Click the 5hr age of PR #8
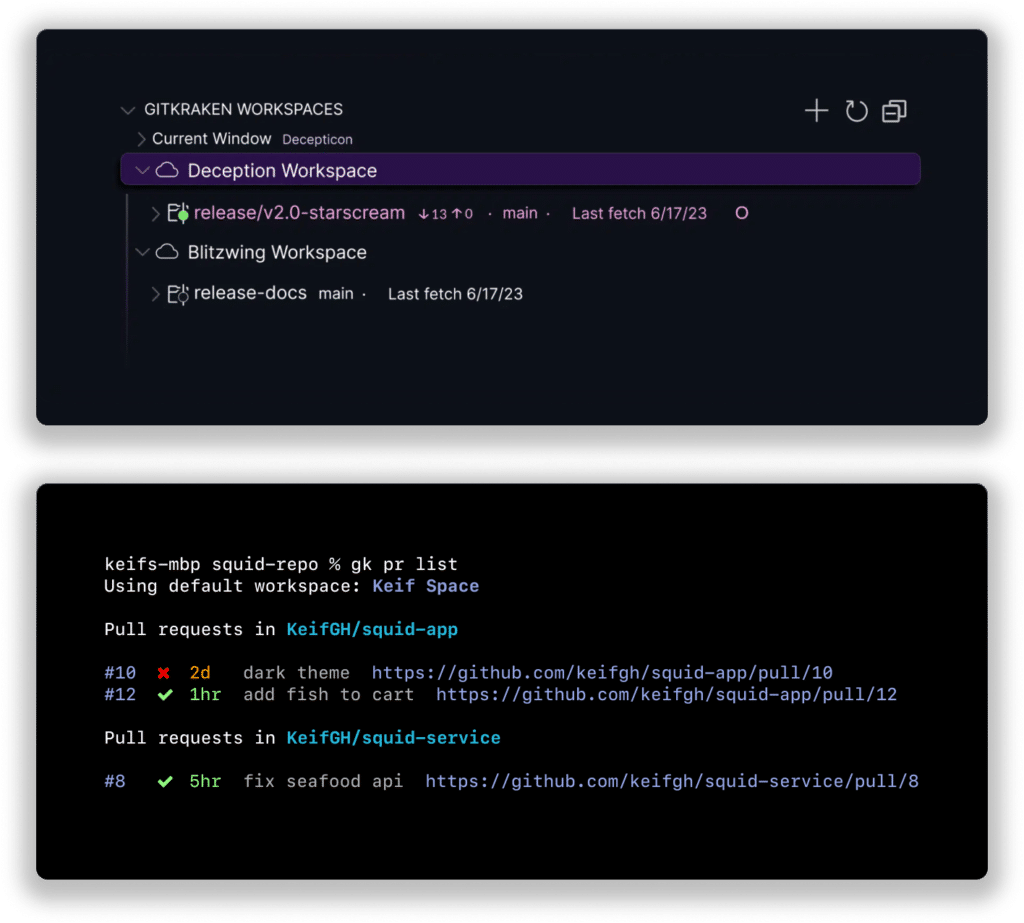Image resolution: width=1024 pixels, height=923 pixels. [x=205, y=781]
